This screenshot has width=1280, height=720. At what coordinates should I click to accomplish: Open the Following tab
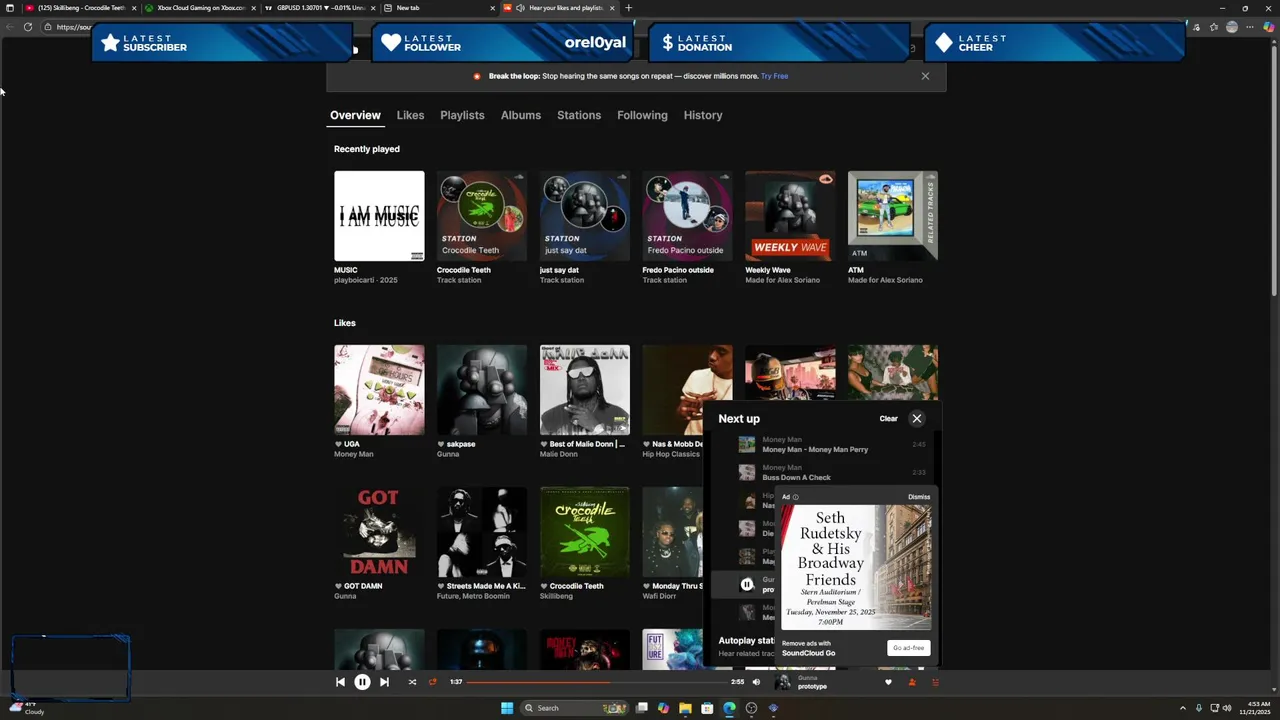click(642, 115)
